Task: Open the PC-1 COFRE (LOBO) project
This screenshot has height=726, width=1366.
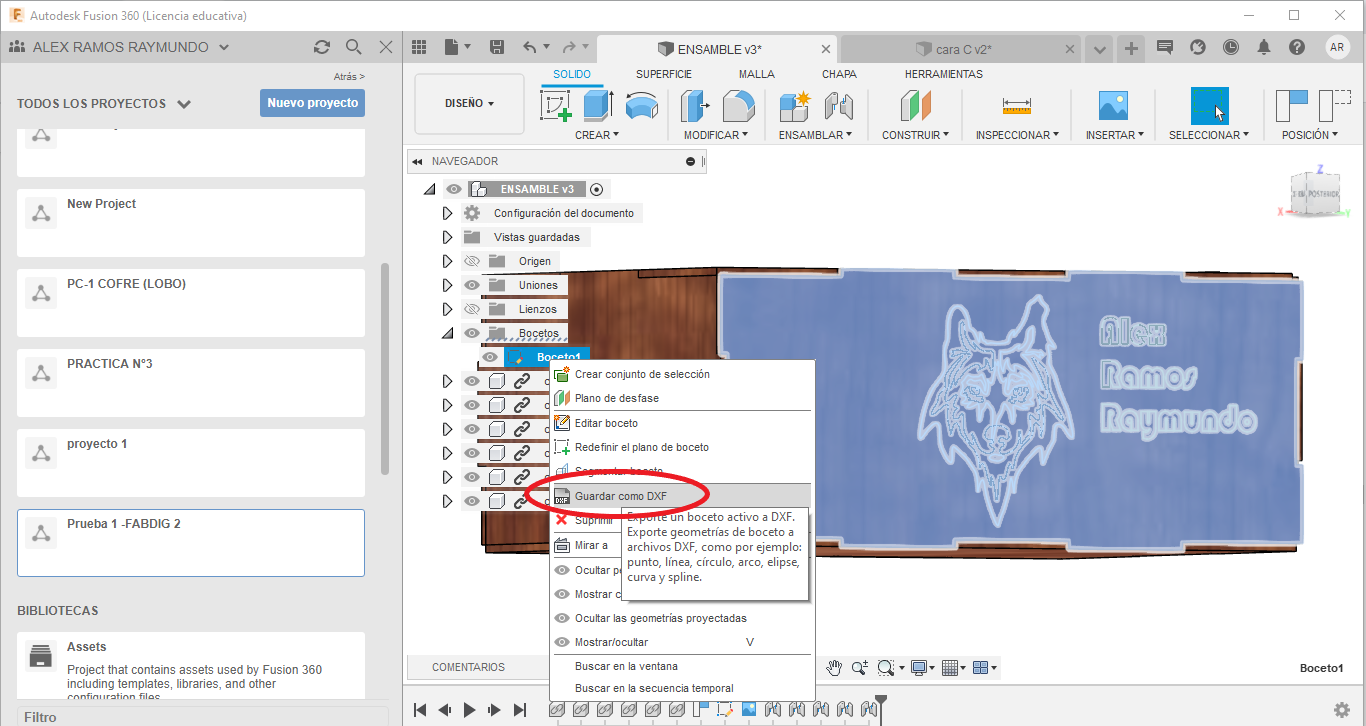Action: coord(191,303)
